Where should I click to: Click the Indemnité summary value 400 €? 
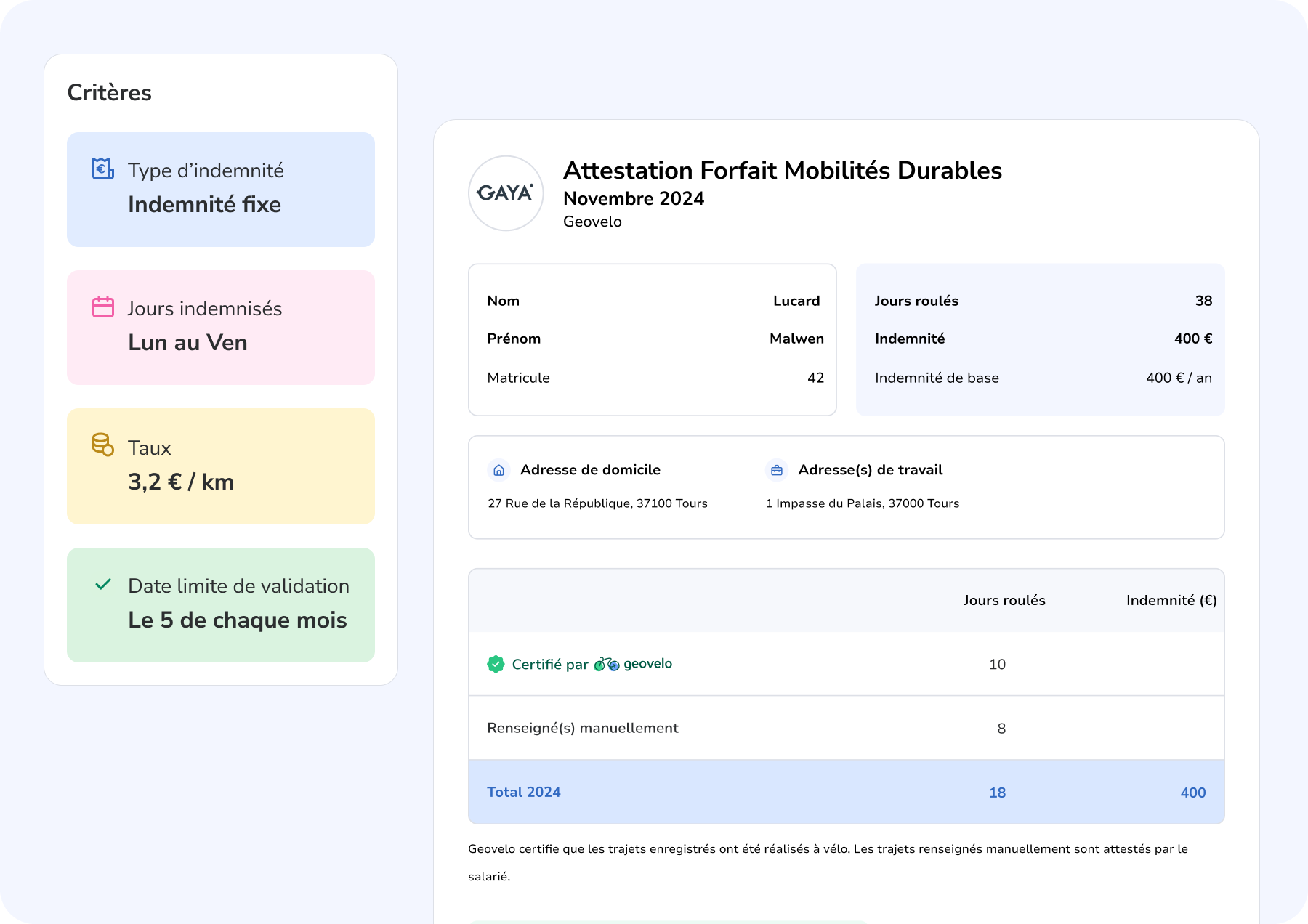point(1193,339)
